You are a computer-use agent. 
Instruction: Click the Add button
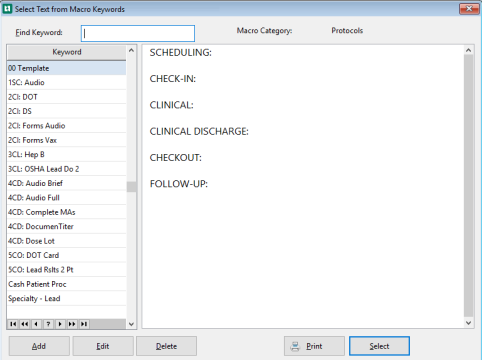click(39, 346)
